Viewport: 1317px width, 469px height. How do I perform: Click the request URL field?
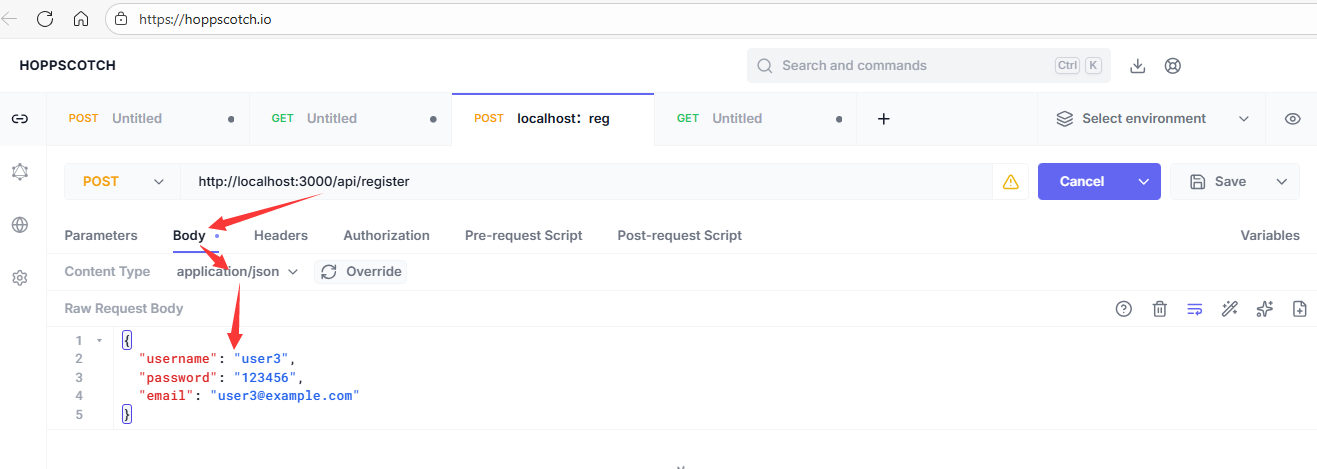[x=586, y=182]
